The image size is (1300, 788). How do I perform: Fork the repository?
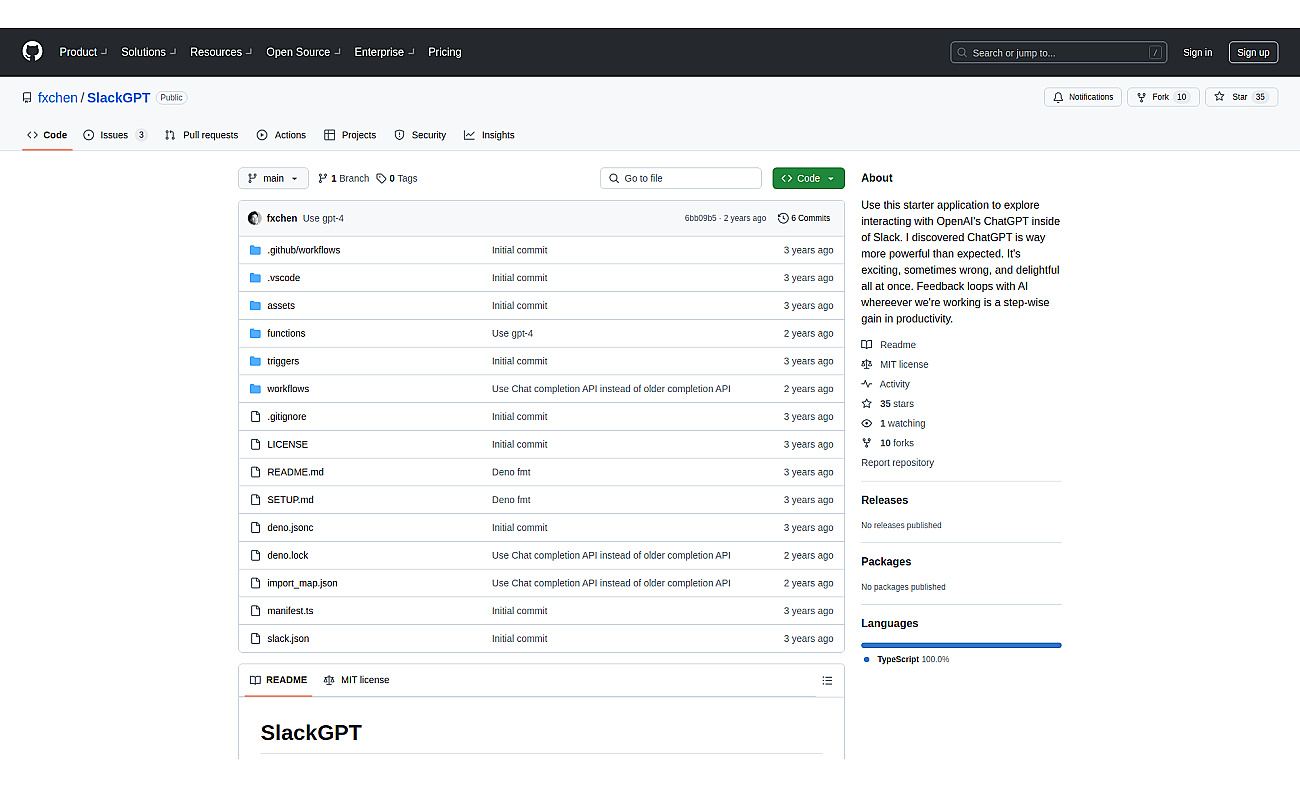pyautogui.click(x=1163, y=97)
